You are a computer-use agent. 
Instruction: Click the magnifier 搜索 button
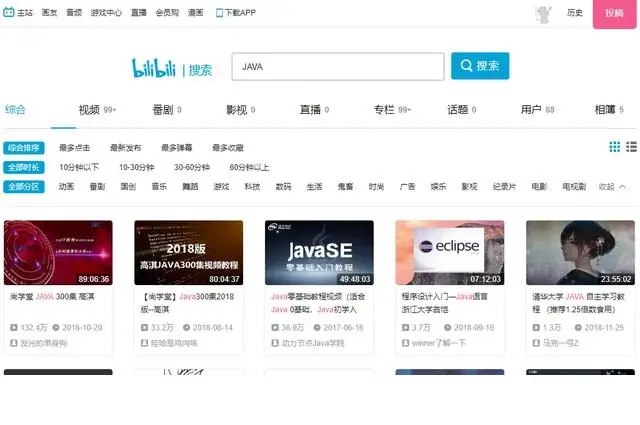click(480, 66)
